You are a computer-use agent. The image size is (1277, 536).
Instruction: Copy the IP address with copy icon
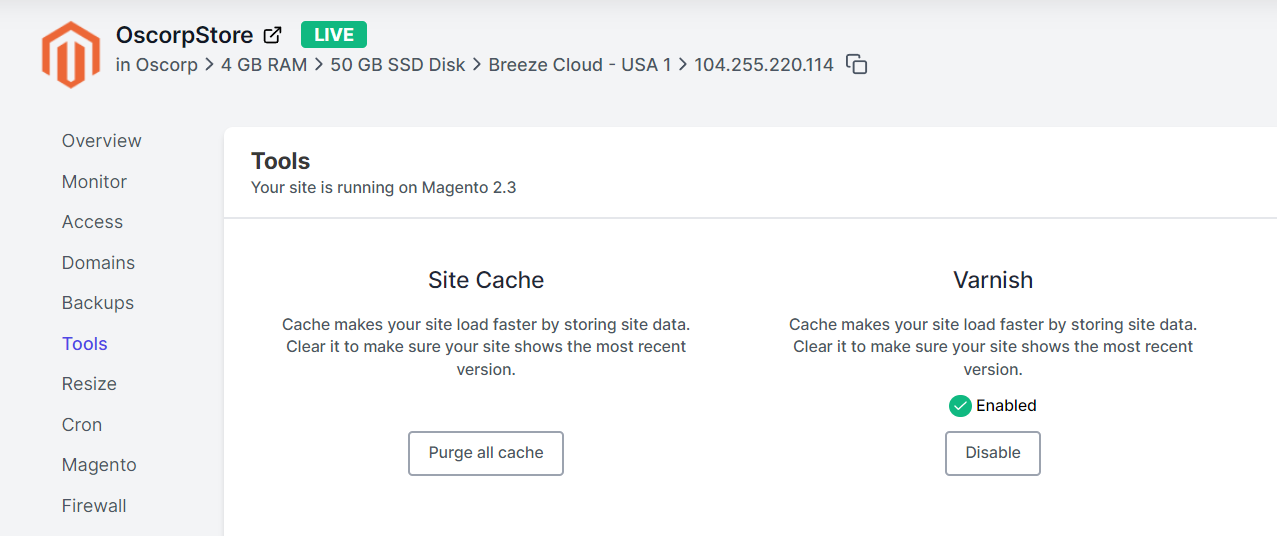[856, 64]
